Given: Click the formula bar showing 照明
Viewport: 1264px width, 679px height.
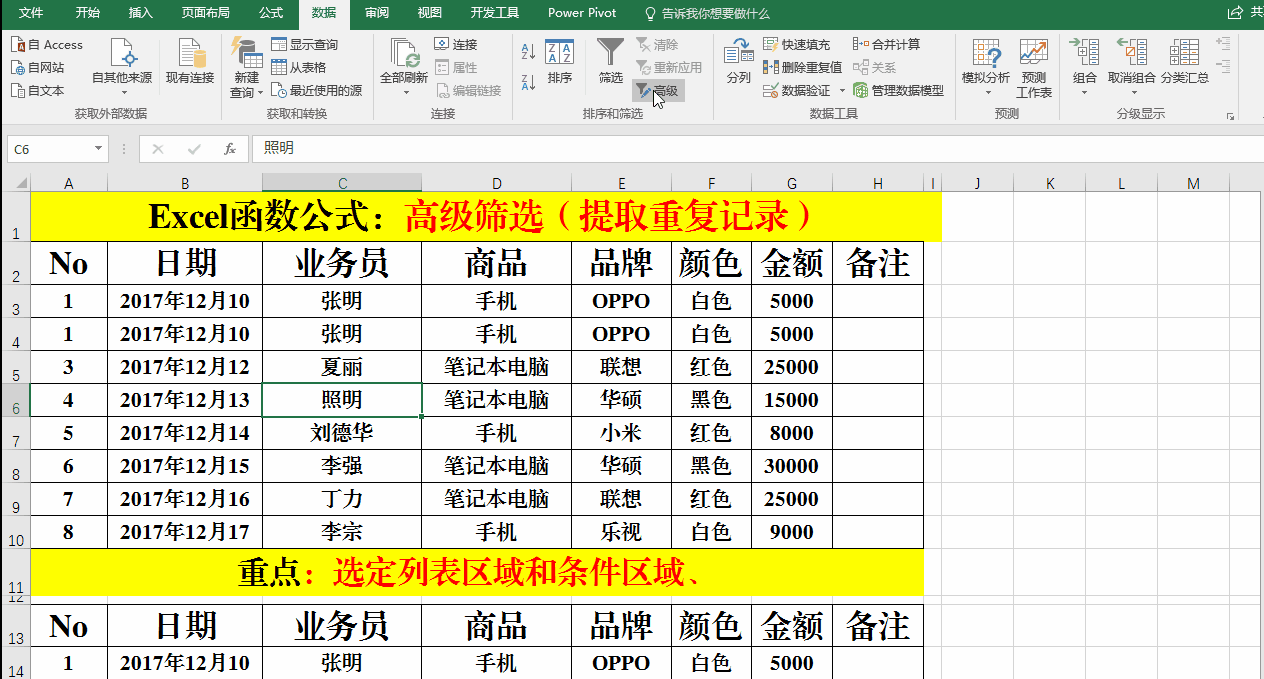Looking at the screenshot, I should point(700,148).
